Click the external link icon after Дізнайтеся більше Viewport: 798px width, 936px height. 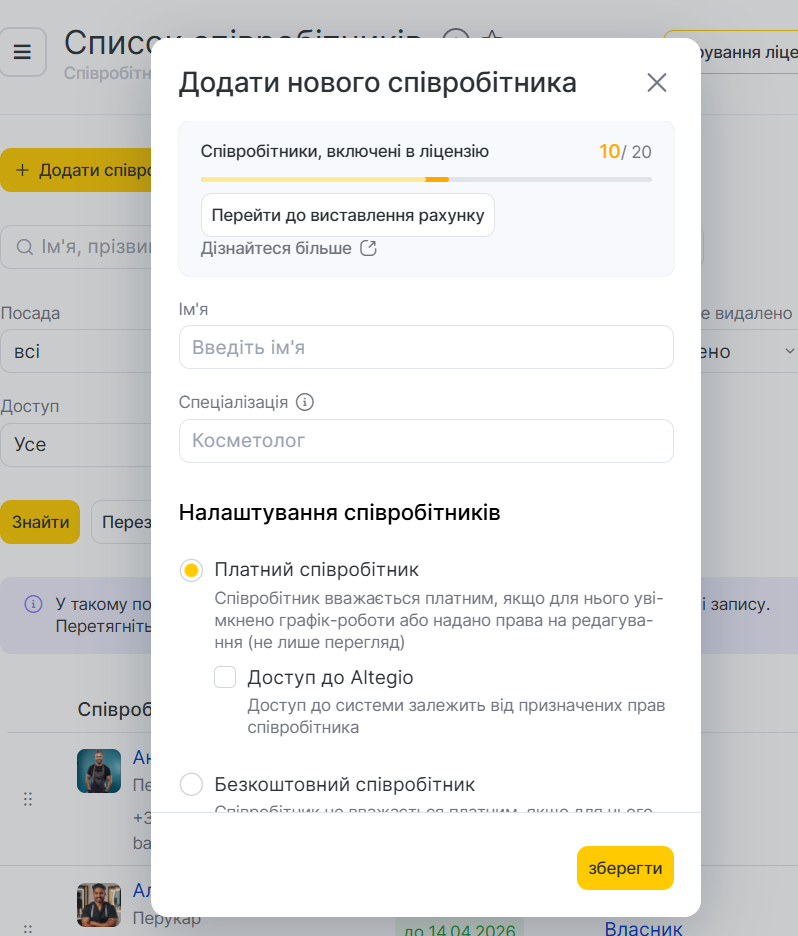tap(368, 248)
